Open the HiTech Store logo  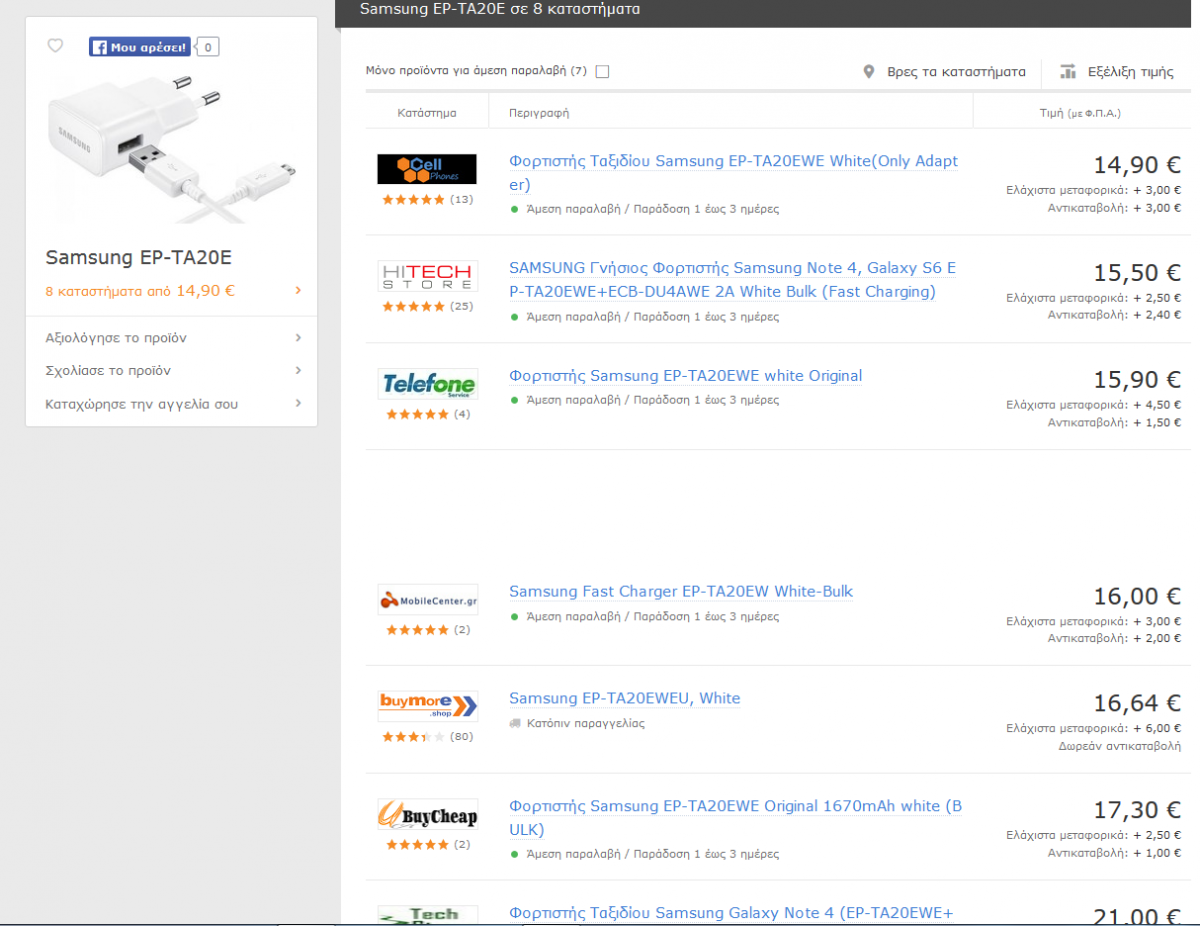[427, 276]
